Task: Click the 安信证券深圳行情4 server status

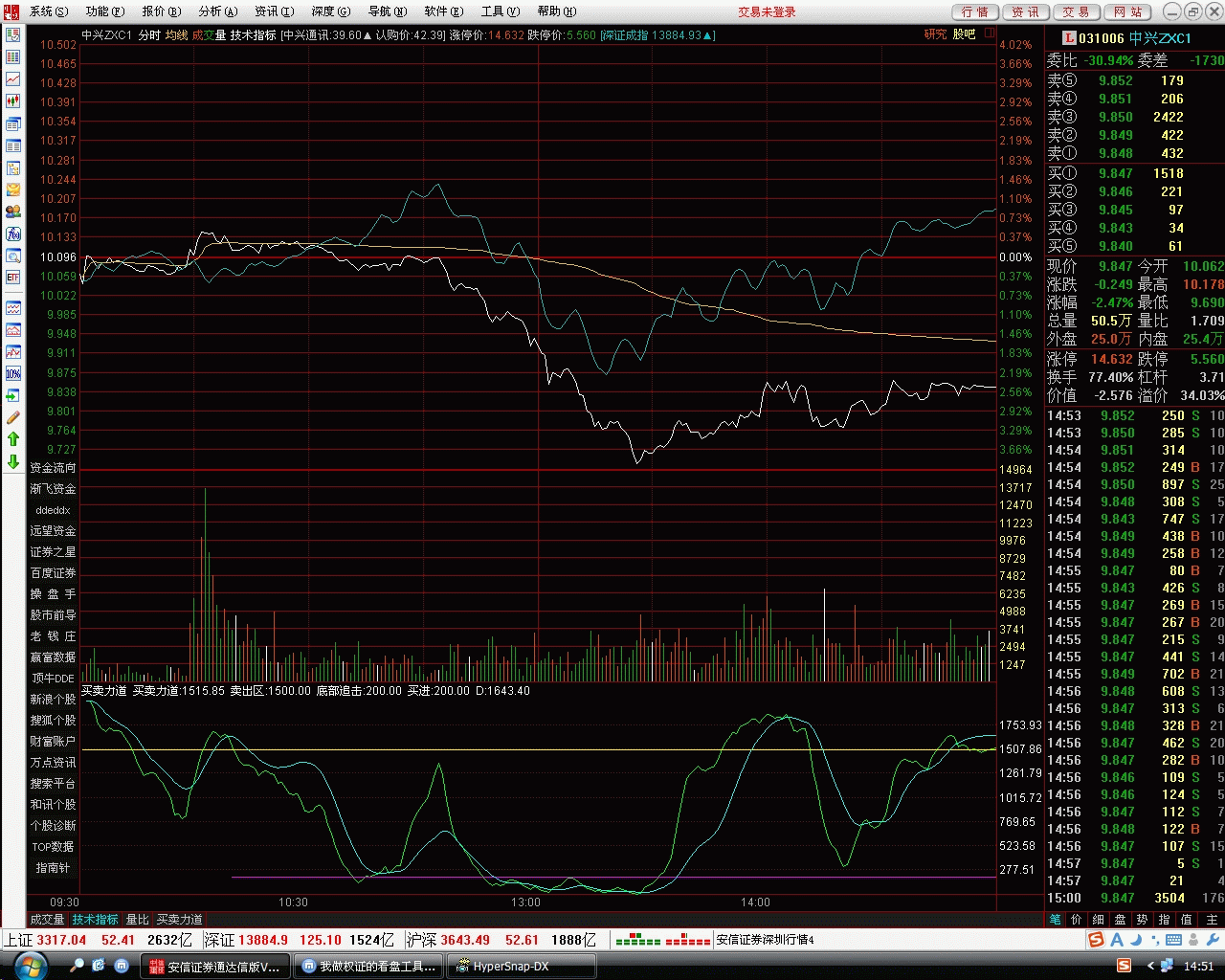Action: [766, 940]
